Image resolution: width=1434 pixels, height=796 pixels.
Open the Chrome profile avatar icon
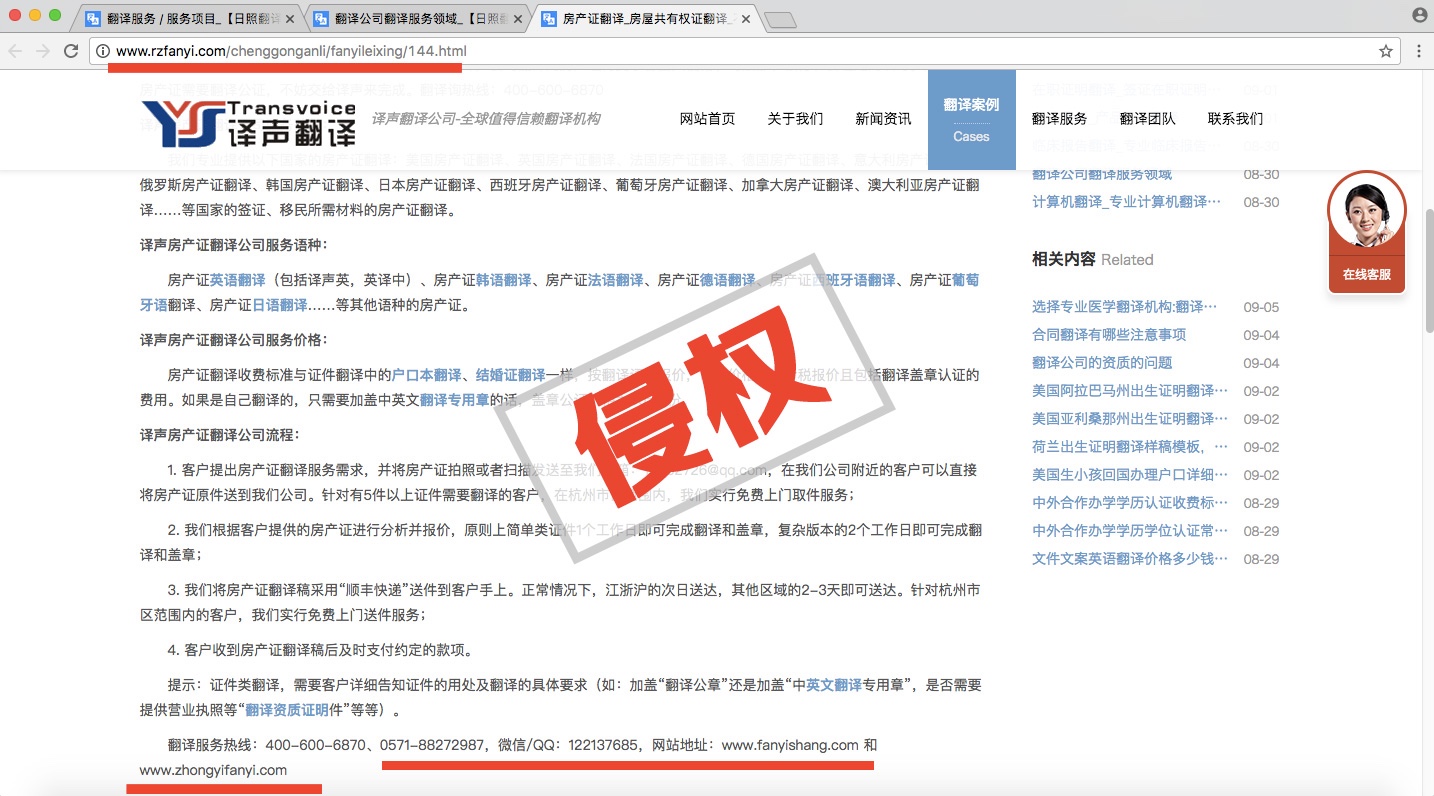(x=1419, y=15)
